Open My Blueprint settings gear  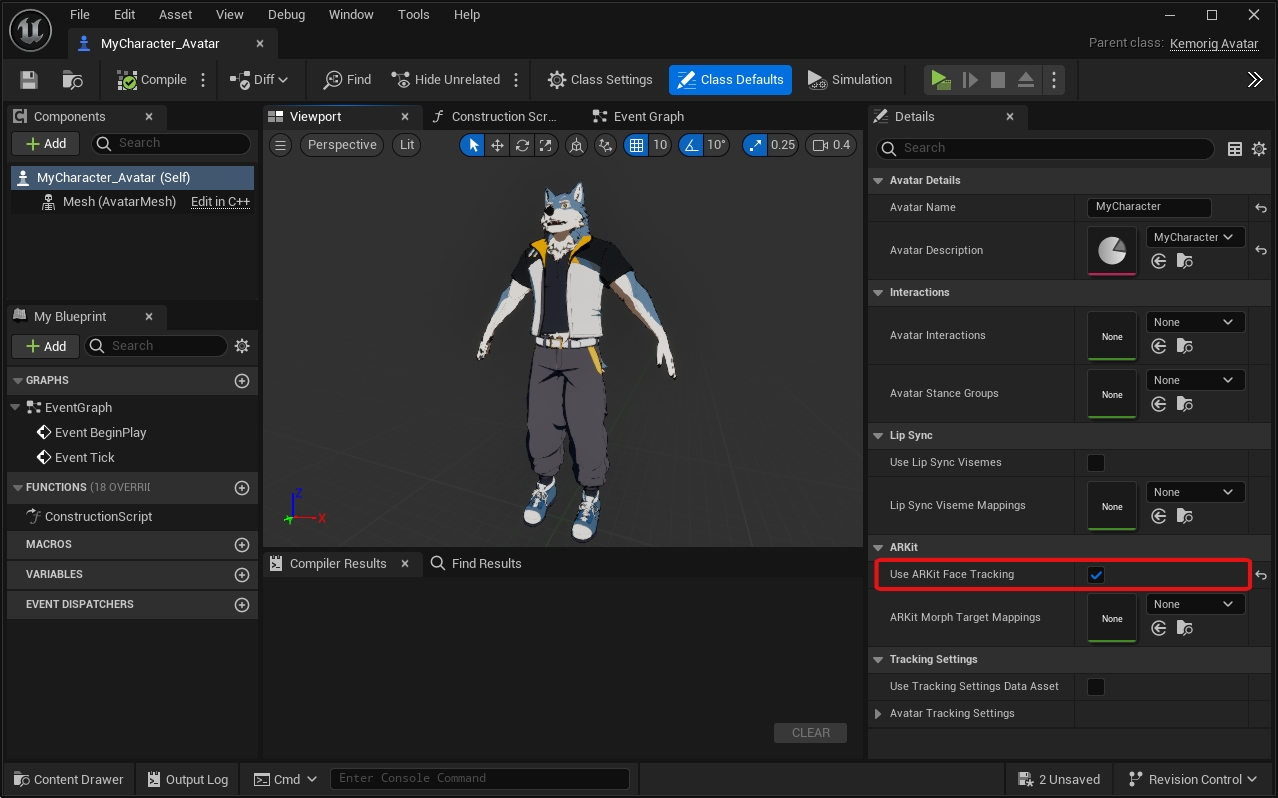[242, 346]
